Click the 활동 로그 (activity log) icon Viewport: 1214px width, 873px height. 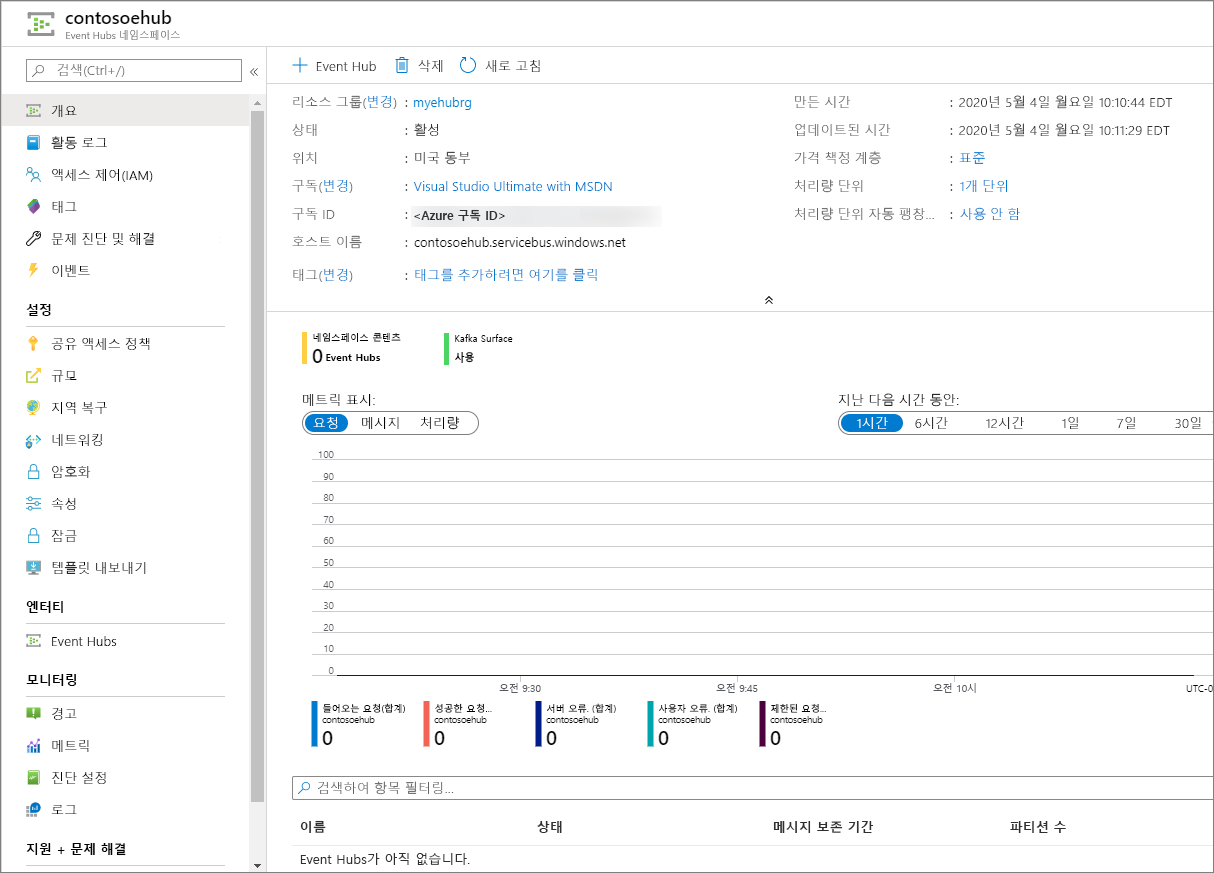point(34,143)
